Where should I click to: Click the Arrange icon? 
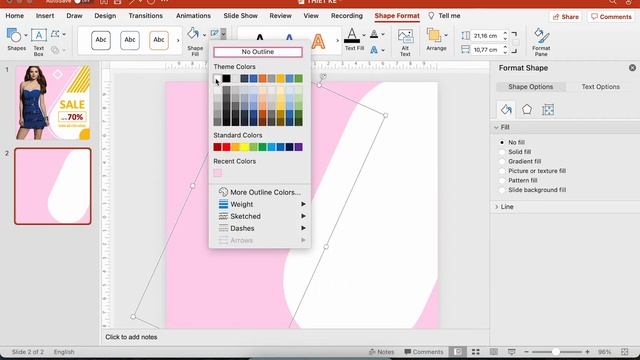click(x=433, y=36)
